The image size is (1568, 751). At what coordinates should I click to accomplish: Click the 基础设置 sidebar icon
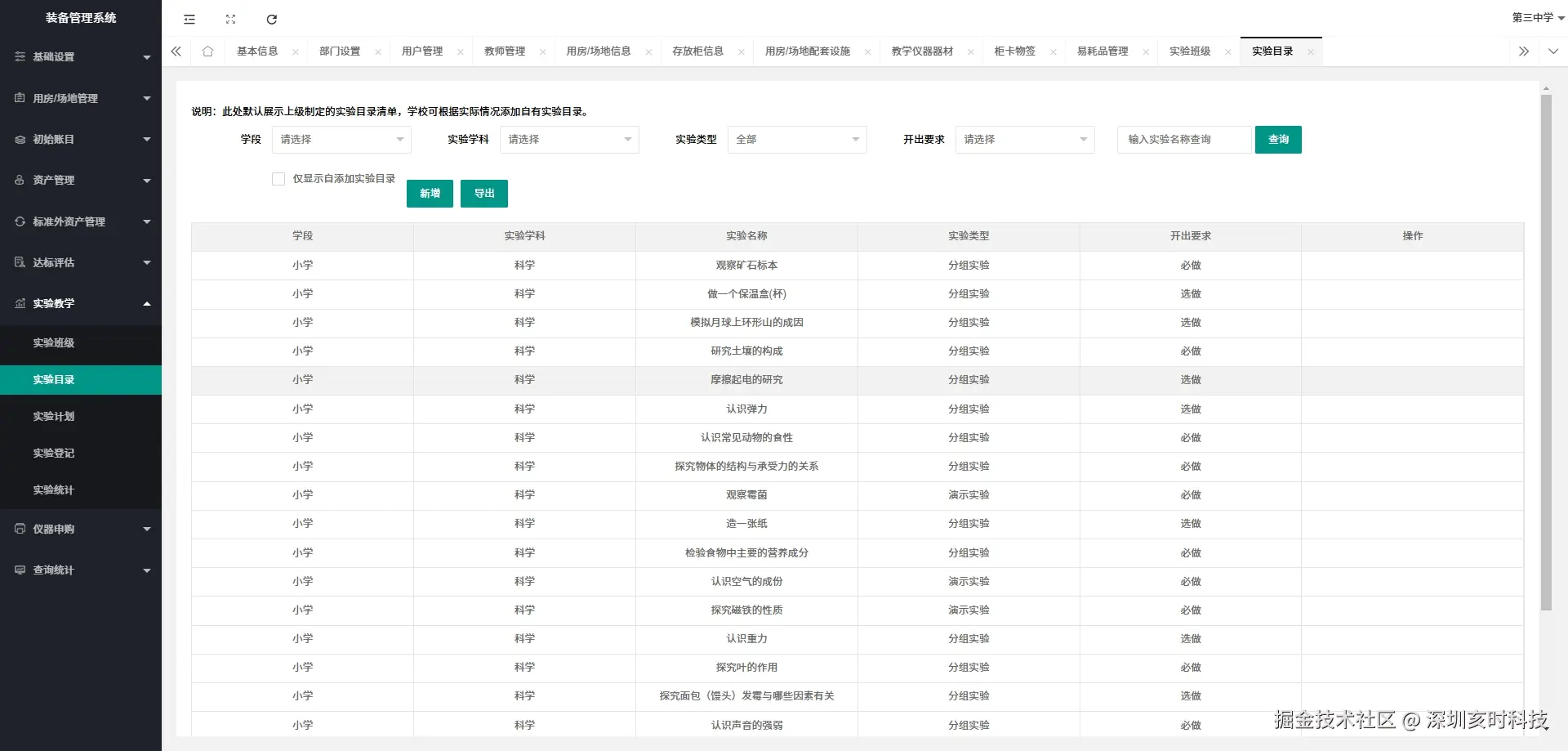pyautogui.click(x=20, y=56)
